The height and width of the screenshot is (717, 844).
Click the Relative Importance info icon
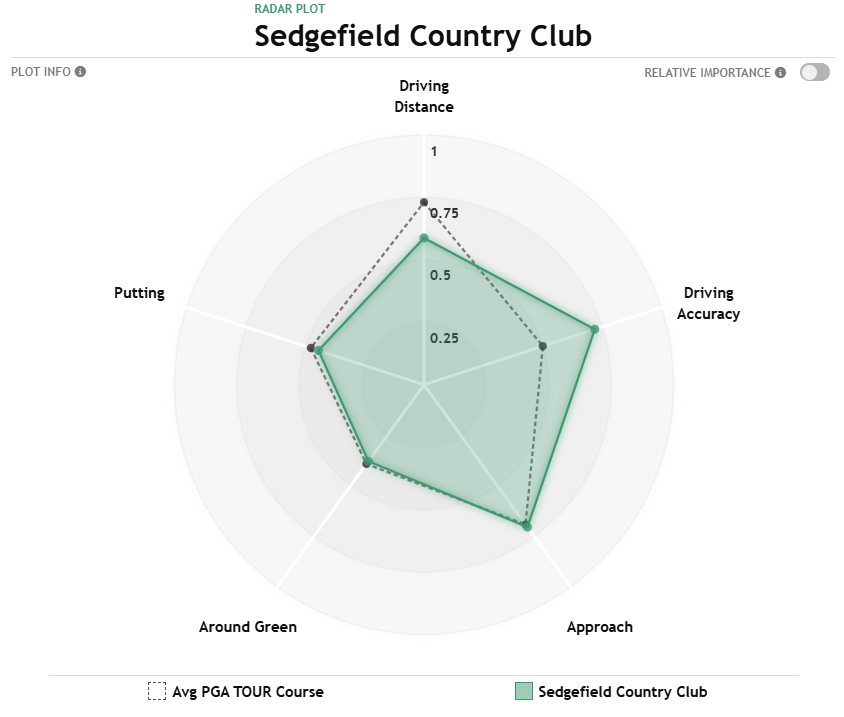coord(780,73)
